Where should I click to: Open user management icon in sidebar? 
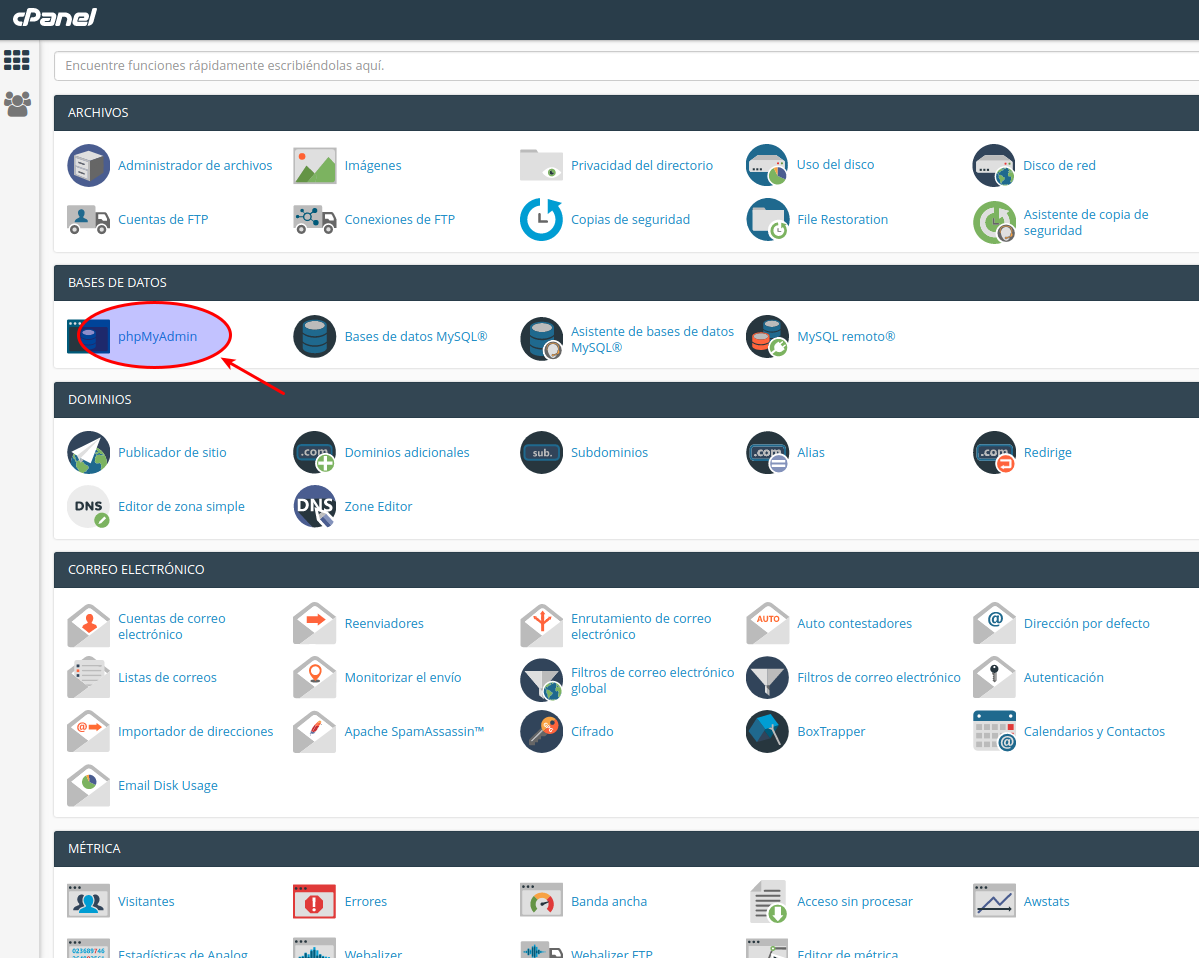click(x=17, y=104)
